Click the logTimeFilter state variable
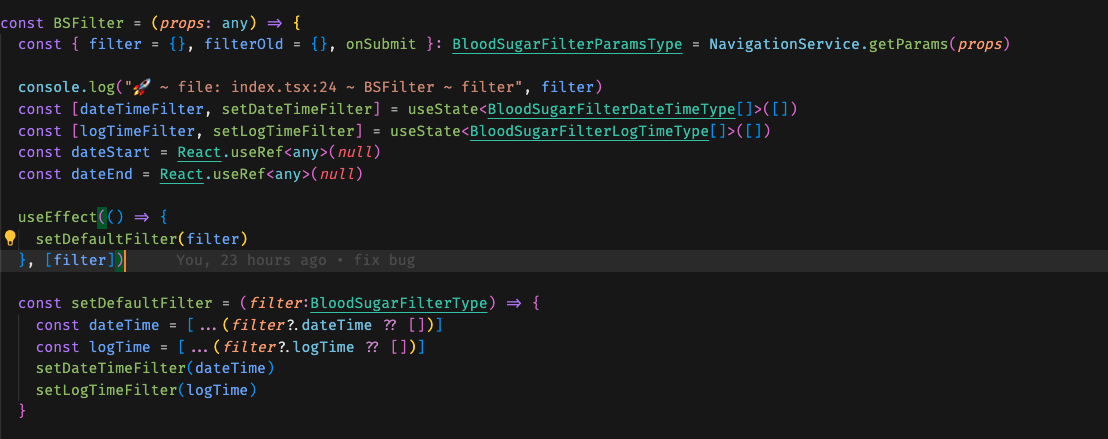 [137, 131]
